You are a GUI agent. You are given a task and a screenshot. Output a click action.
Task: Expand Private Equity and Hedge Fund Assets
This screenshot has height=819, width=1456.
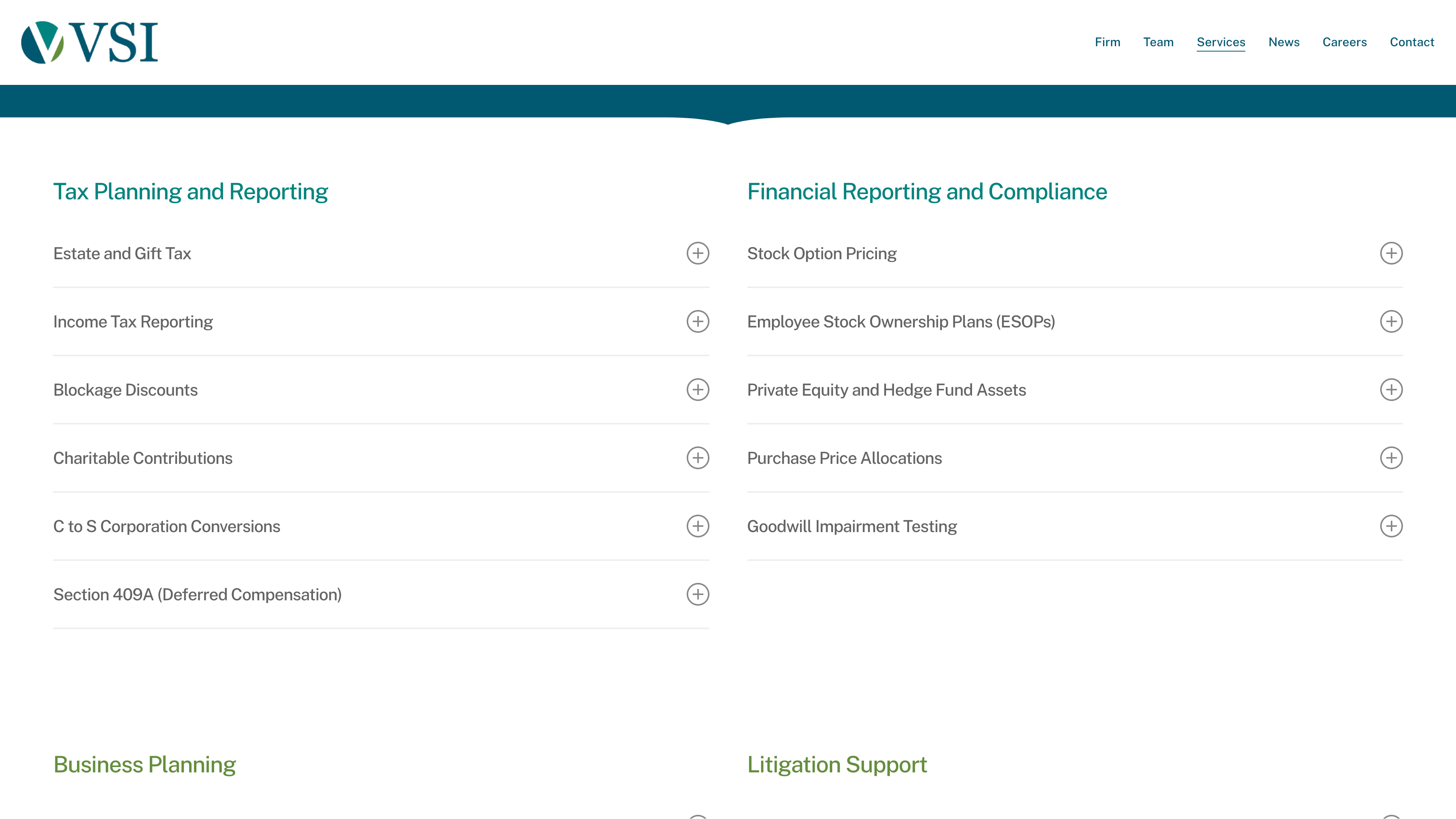tap(1391, 390)
